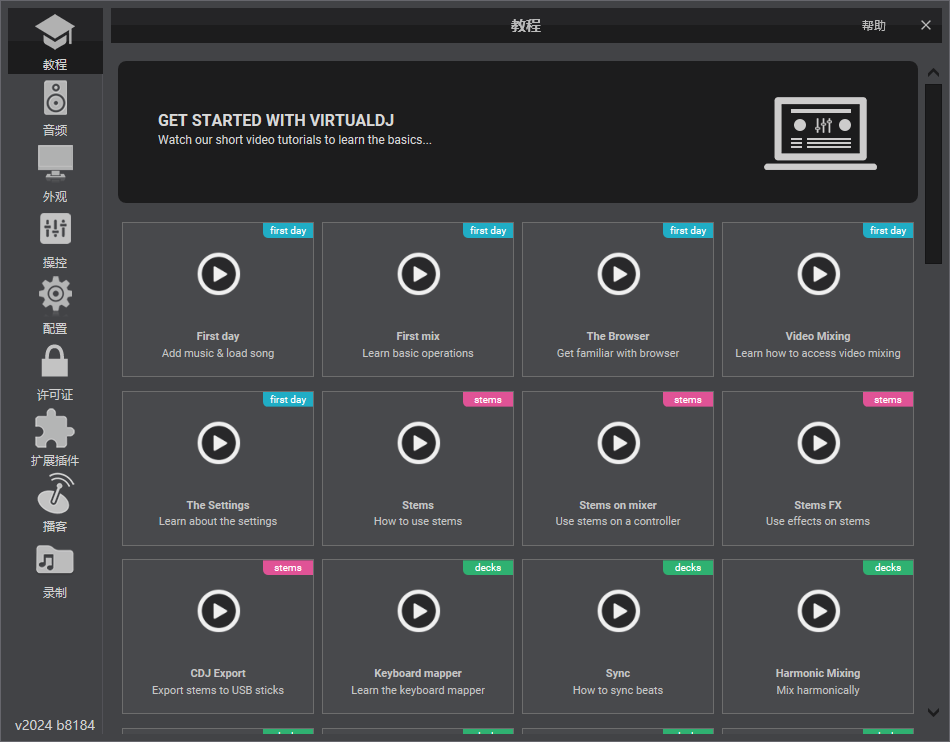Click the Get Started With VirtualDJ heading
The height and width of the screenshot is (742, 950).
point(276,120)
